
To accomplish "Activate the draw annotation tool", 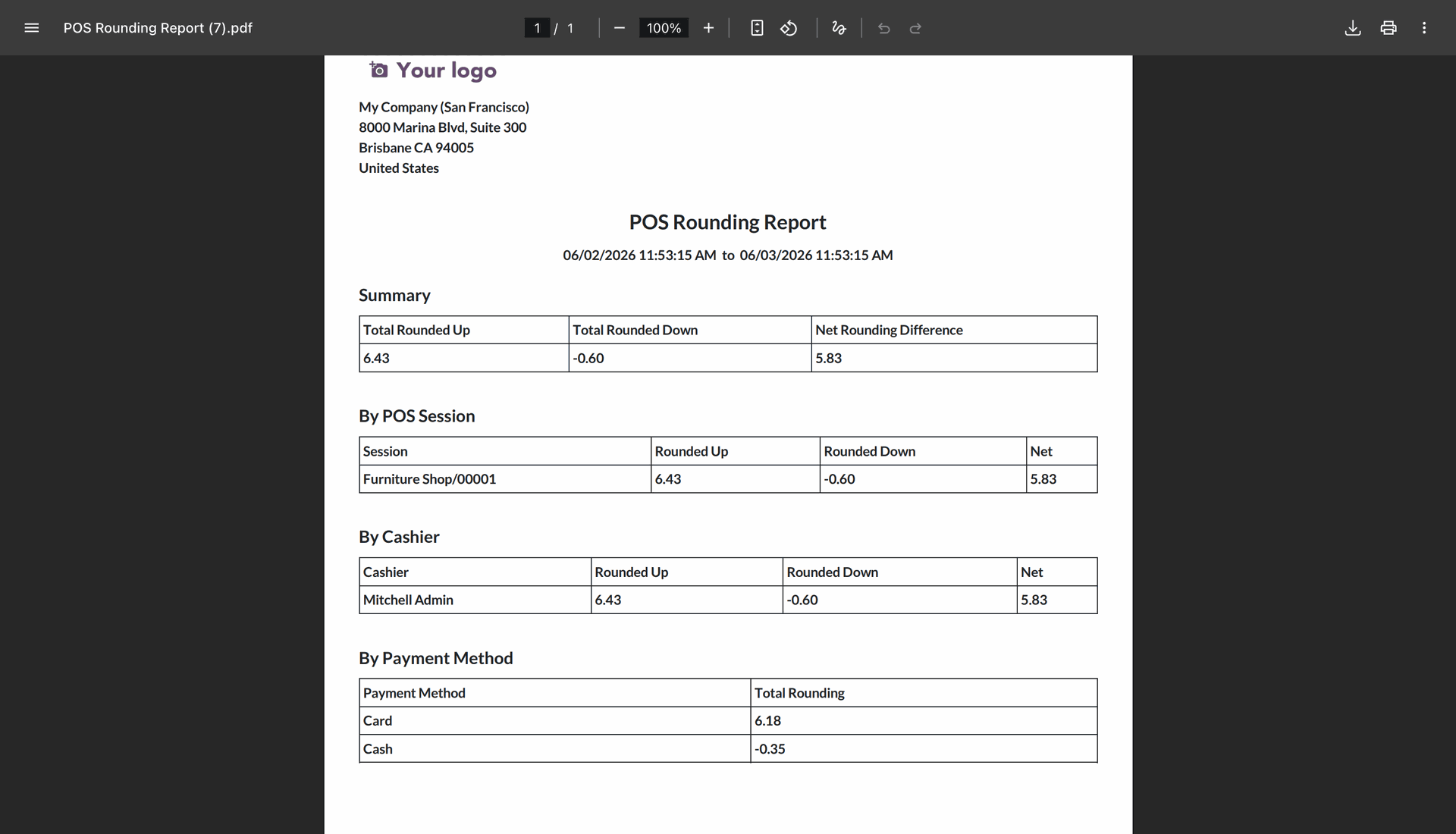I will (x=839, y=28).
